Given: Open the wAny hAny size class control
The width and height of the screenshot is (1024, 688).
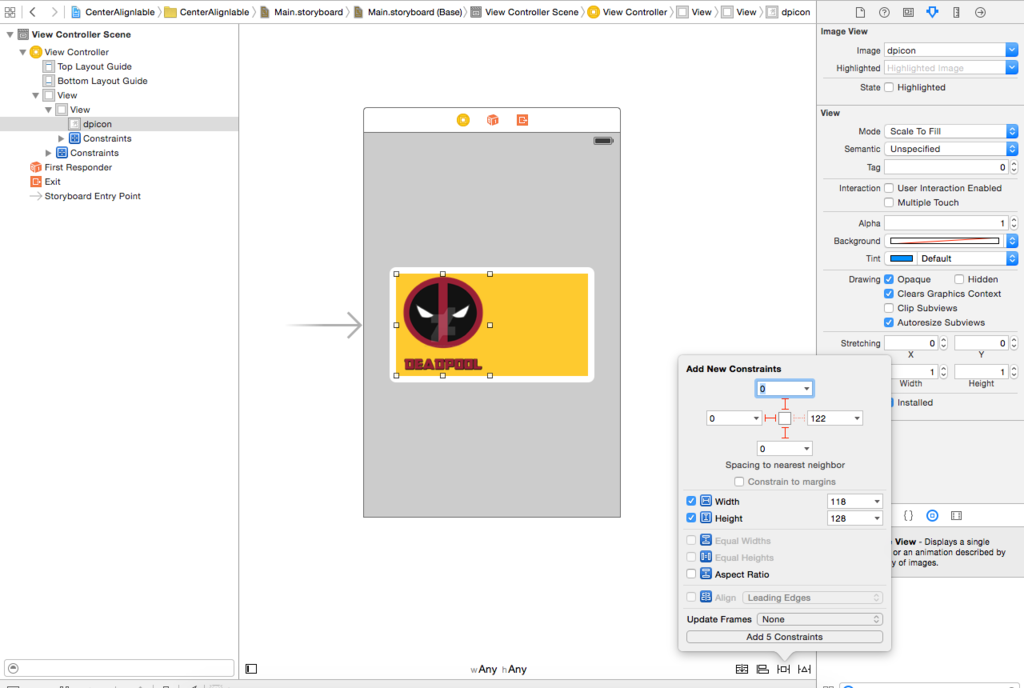Looking at the screenshot, I should [x=498, y=669].
